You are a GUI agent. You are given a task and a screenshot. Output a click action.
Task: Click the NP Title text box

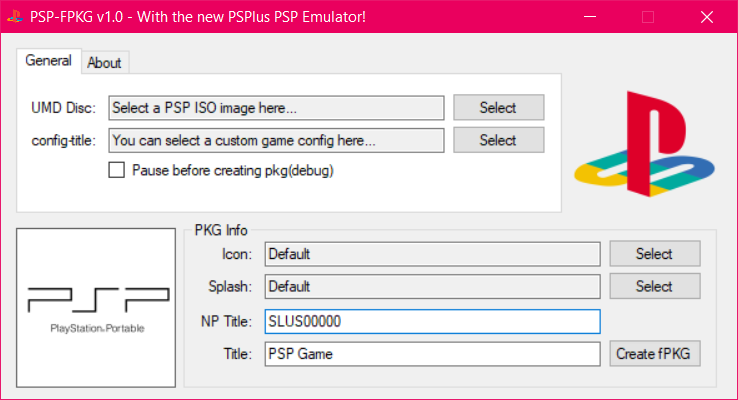pyautogui.click(x=431, y=321)
